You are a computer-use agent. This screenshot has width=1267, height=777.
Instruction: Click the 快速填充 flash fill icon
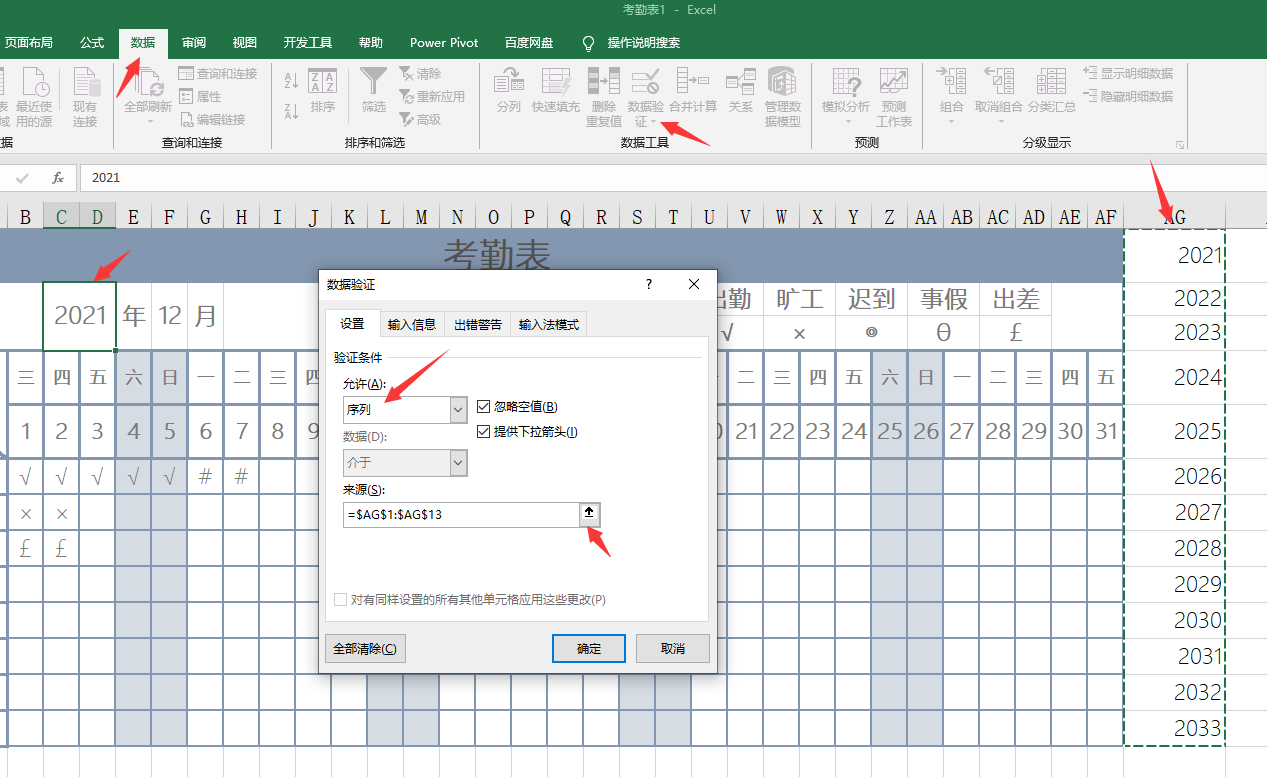pyautogui.click(x=556, y=82)
